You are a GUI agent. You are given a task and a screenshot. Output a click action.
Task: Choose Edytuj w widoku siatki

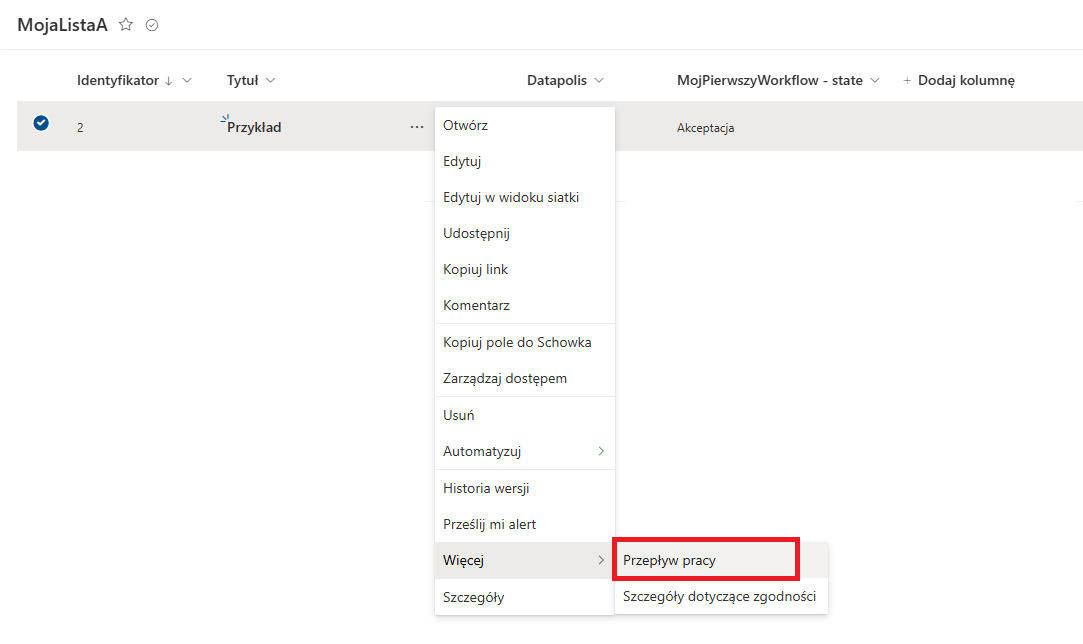click(x=510, y=197)
